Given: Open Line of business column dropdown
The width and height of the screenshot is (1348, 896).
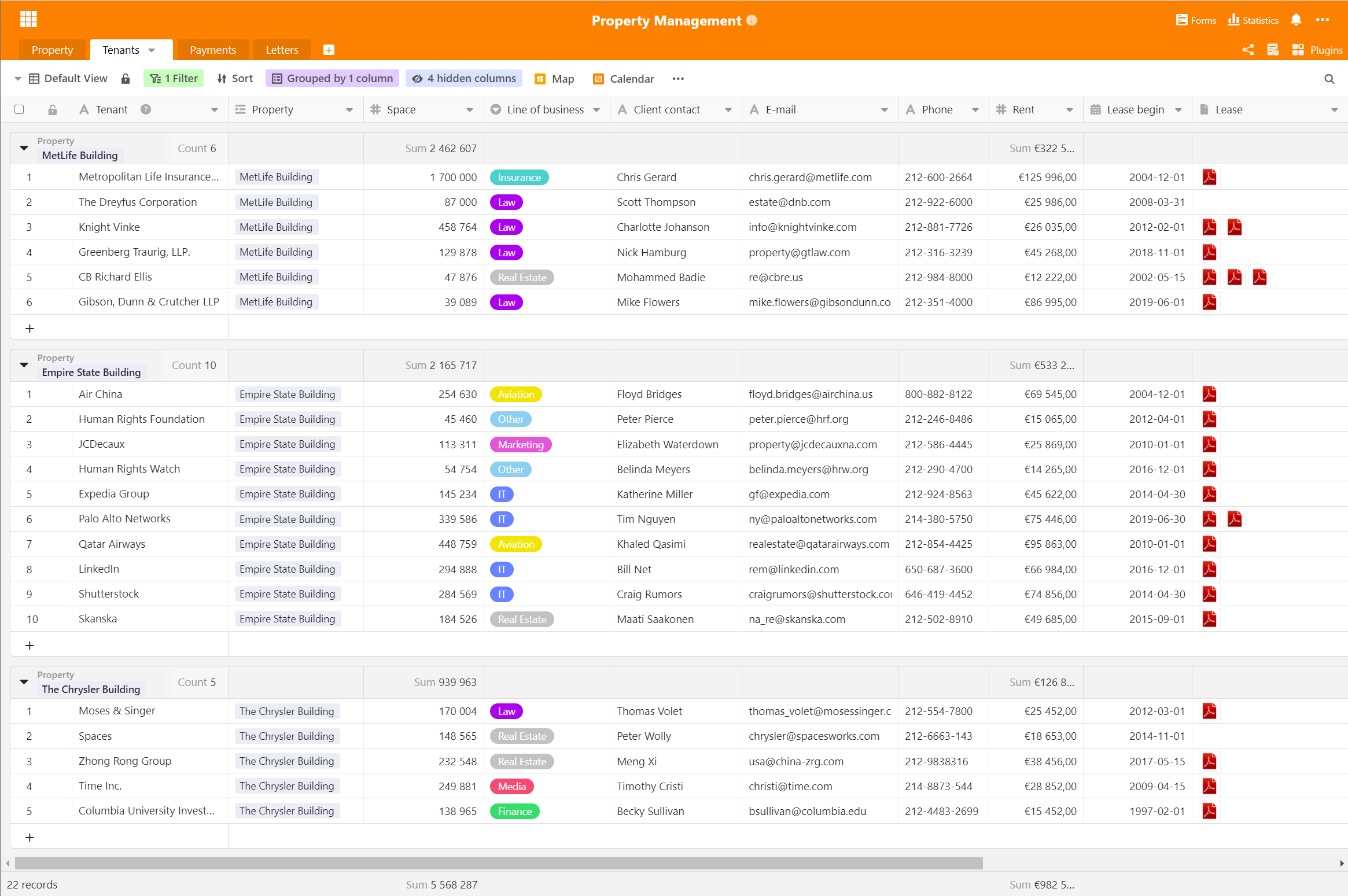Looking at the screenshot, I should (596, 110).
